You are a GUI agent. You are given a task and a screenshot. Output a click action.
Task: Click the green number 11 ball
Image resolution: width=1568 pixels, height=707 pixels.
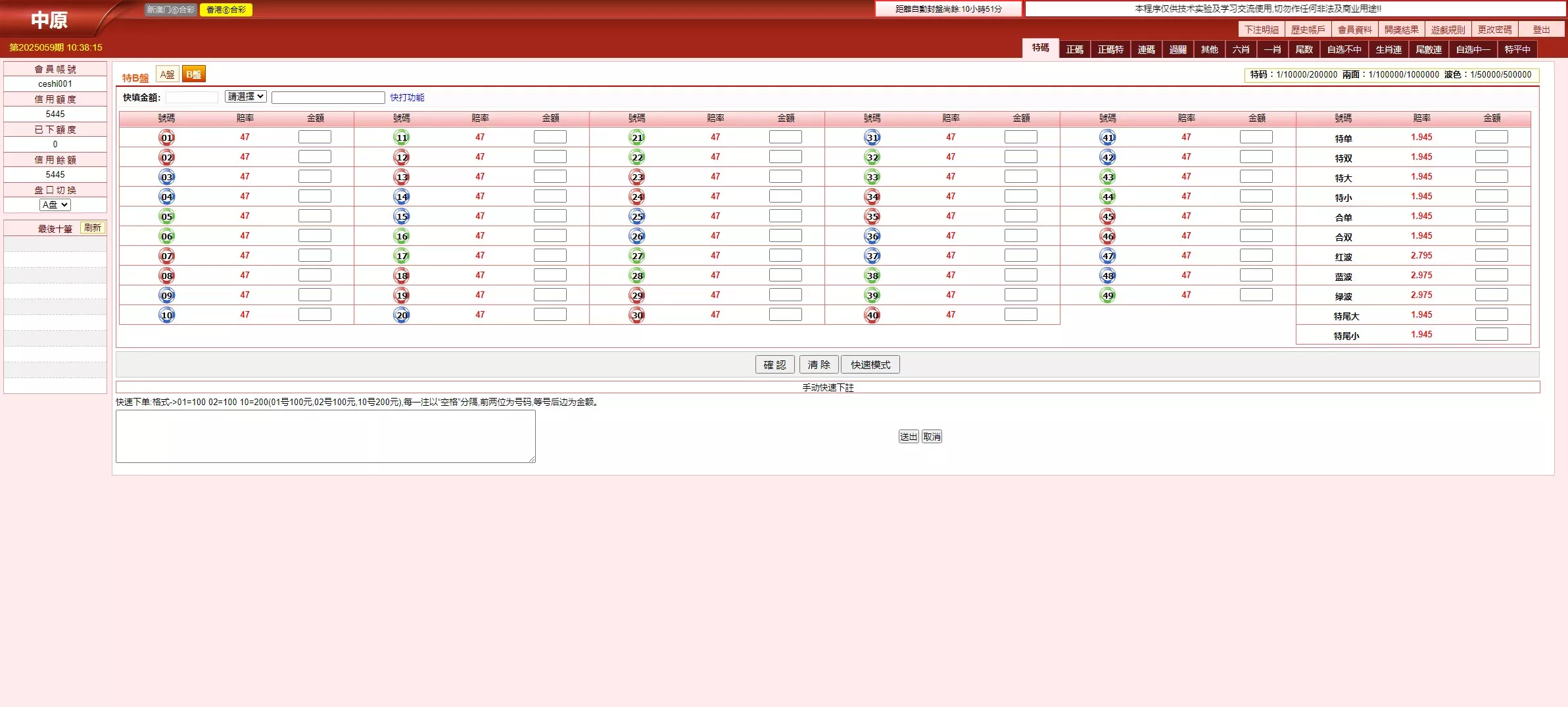402,137
